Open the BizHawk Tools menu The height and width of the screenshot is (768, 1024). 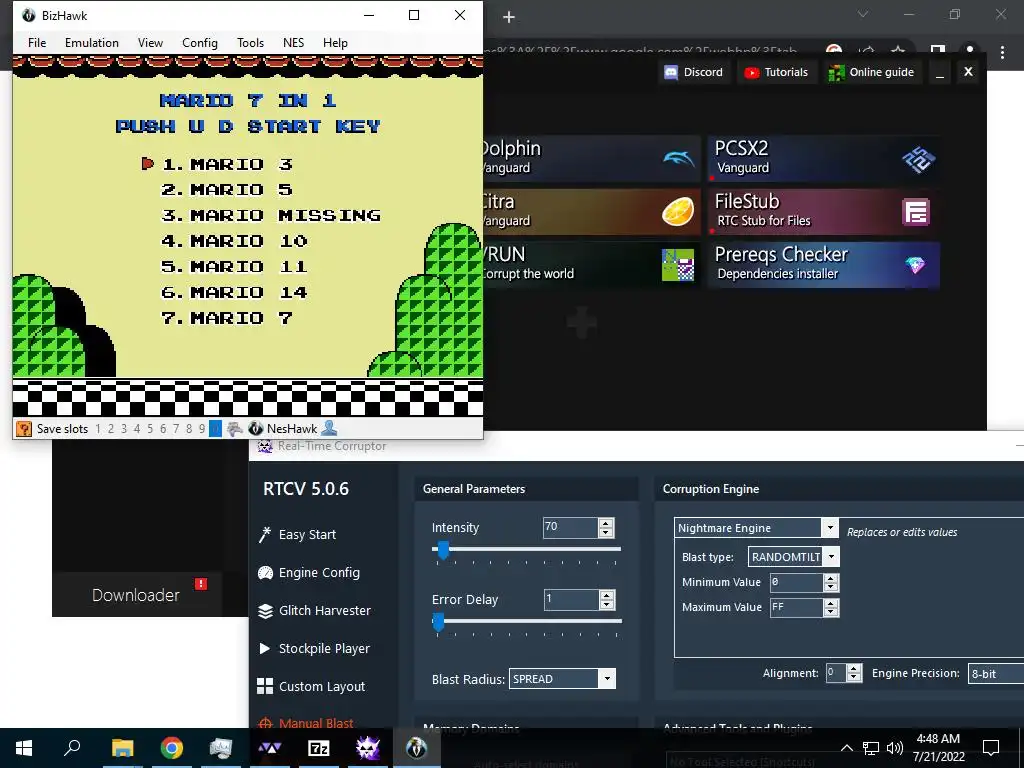click(250, 42)
